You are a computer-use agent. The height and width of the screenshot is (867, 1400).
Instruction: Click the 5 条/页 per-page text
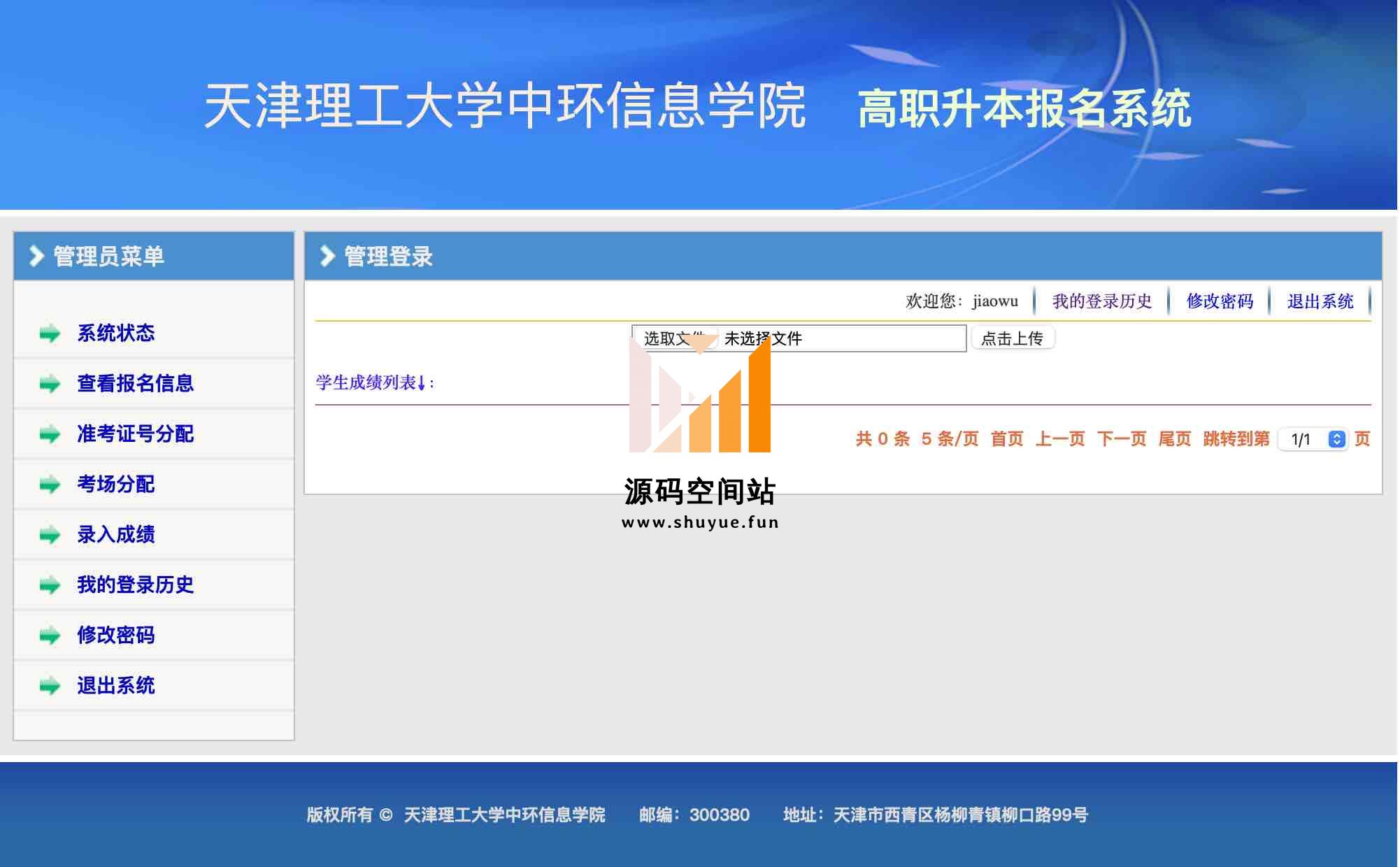point(950,439)
